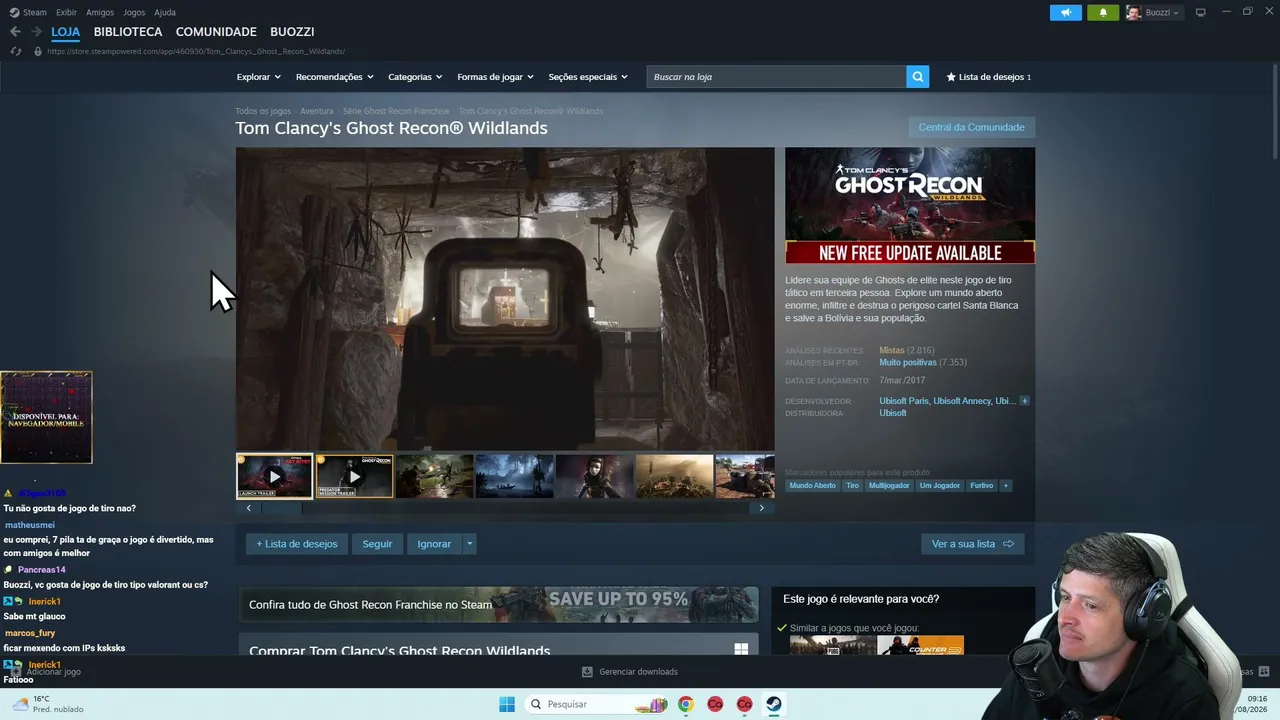Open the Steam announcements megaphone
1280x720 pixels.
1066,12
